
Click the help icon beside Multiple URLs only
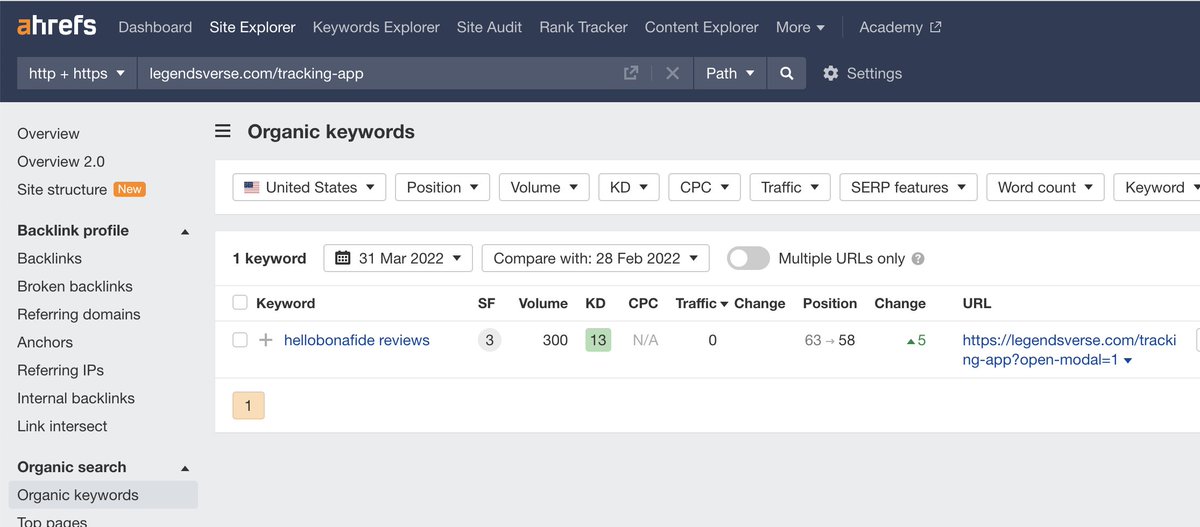[x=918, y=258]
